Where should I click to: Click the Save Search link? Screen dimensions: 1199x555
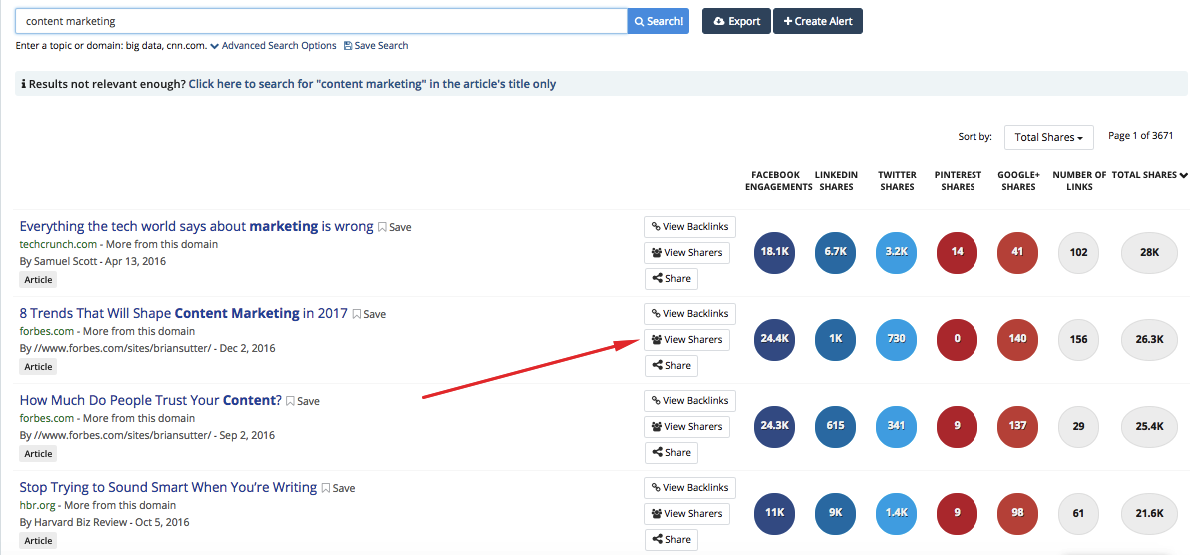point(376,46)
